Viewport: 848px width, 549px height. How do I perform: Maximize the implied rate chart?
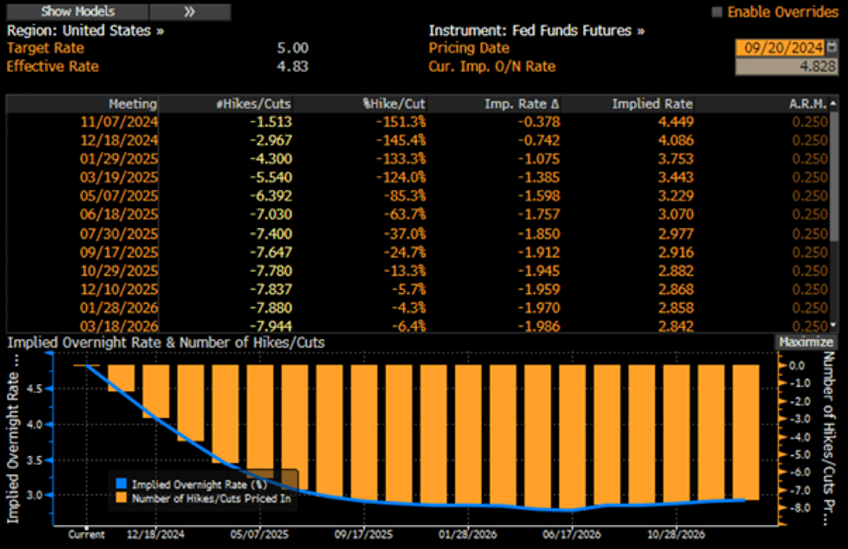pyautogui.click(x=806, y=342)
